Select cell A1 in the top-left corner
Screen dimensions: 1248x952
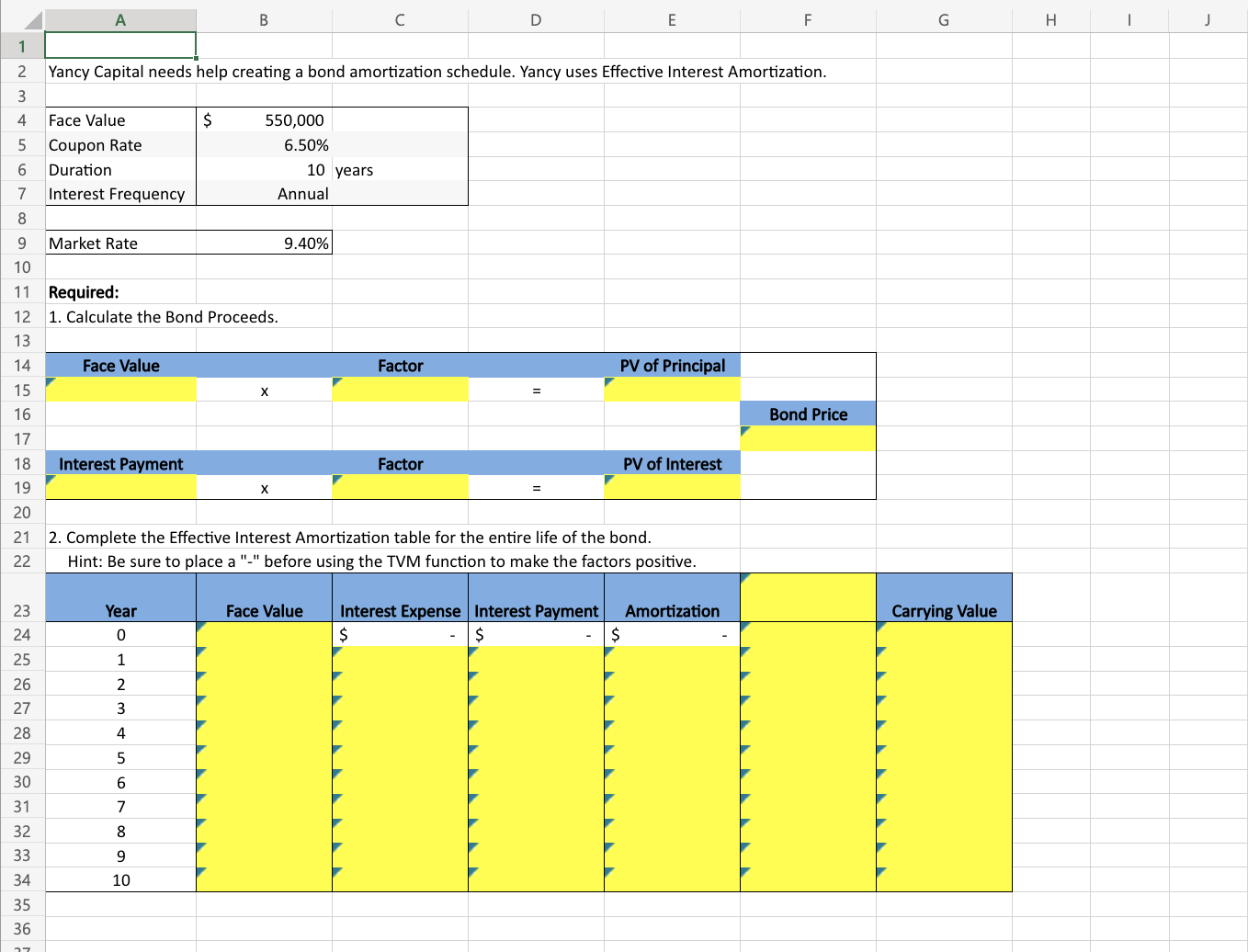(x=119, y=44)
